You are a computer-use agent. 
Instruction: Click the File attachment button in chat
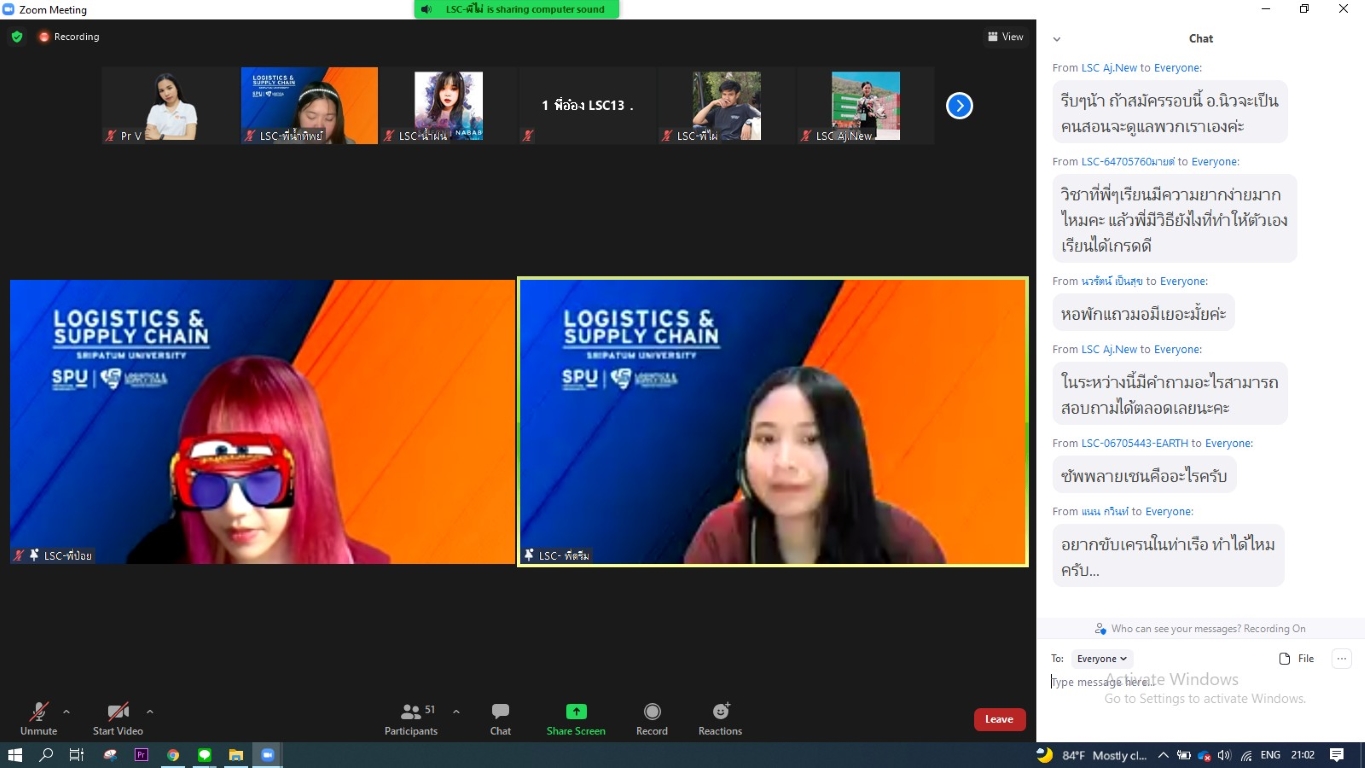(1297, 659)
